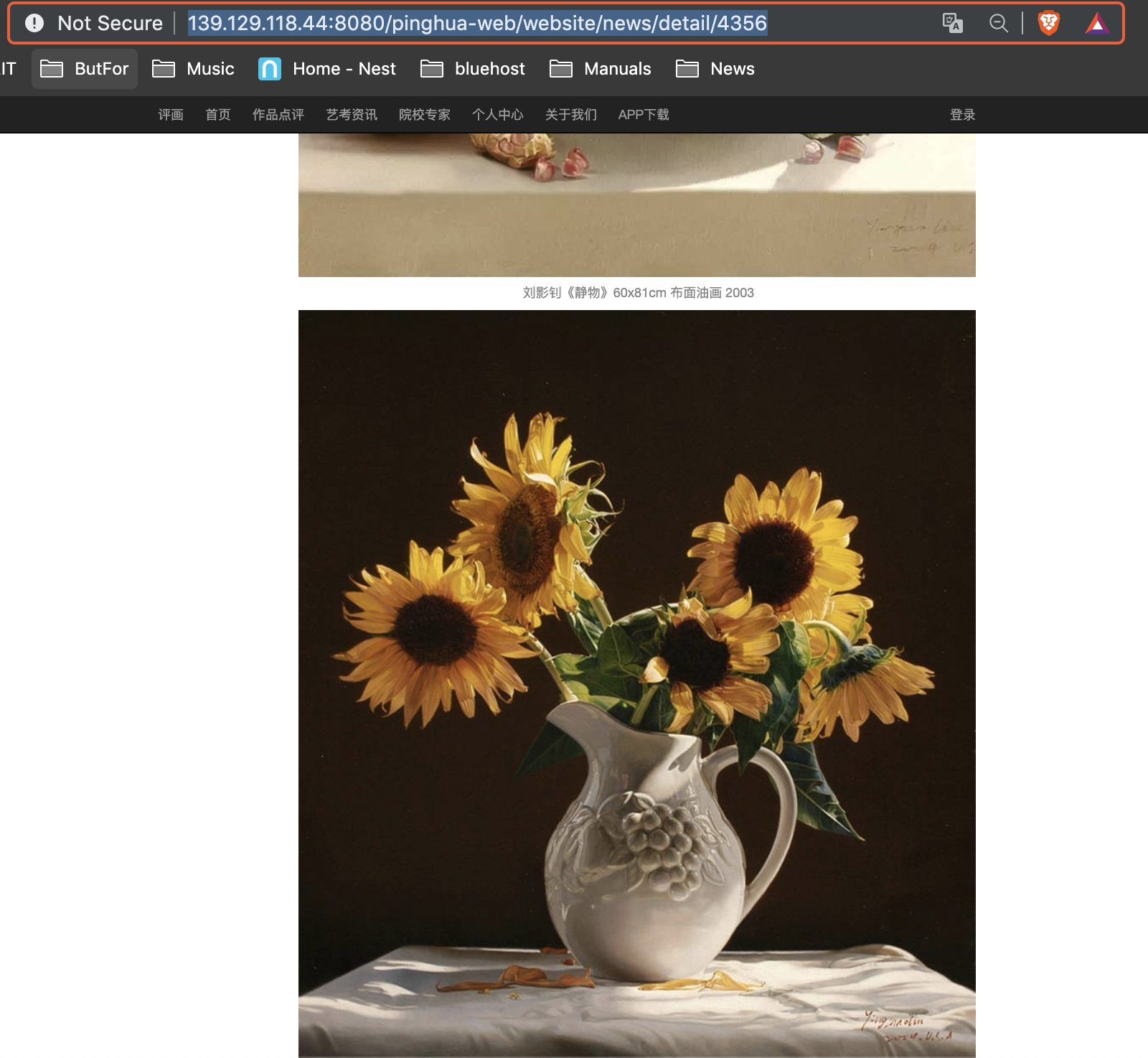Open Home - Nest bookmark icon

tap(270, 69)
